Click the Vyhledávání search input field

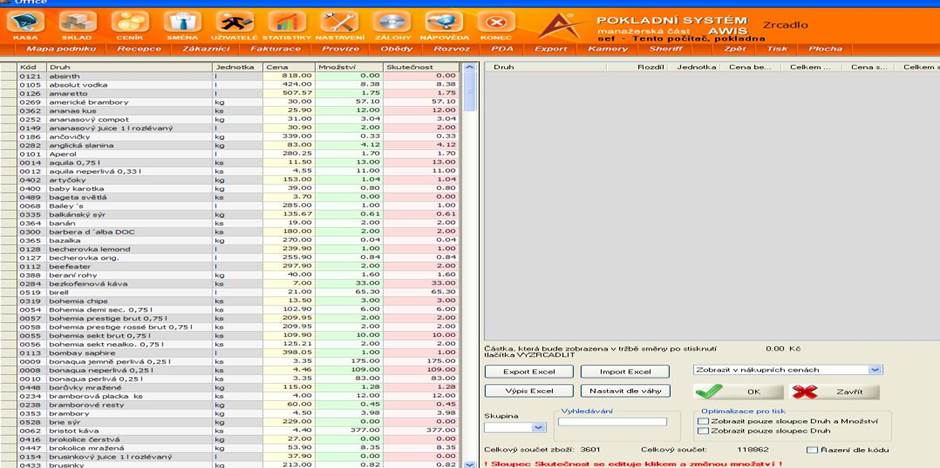click(612, 422)
